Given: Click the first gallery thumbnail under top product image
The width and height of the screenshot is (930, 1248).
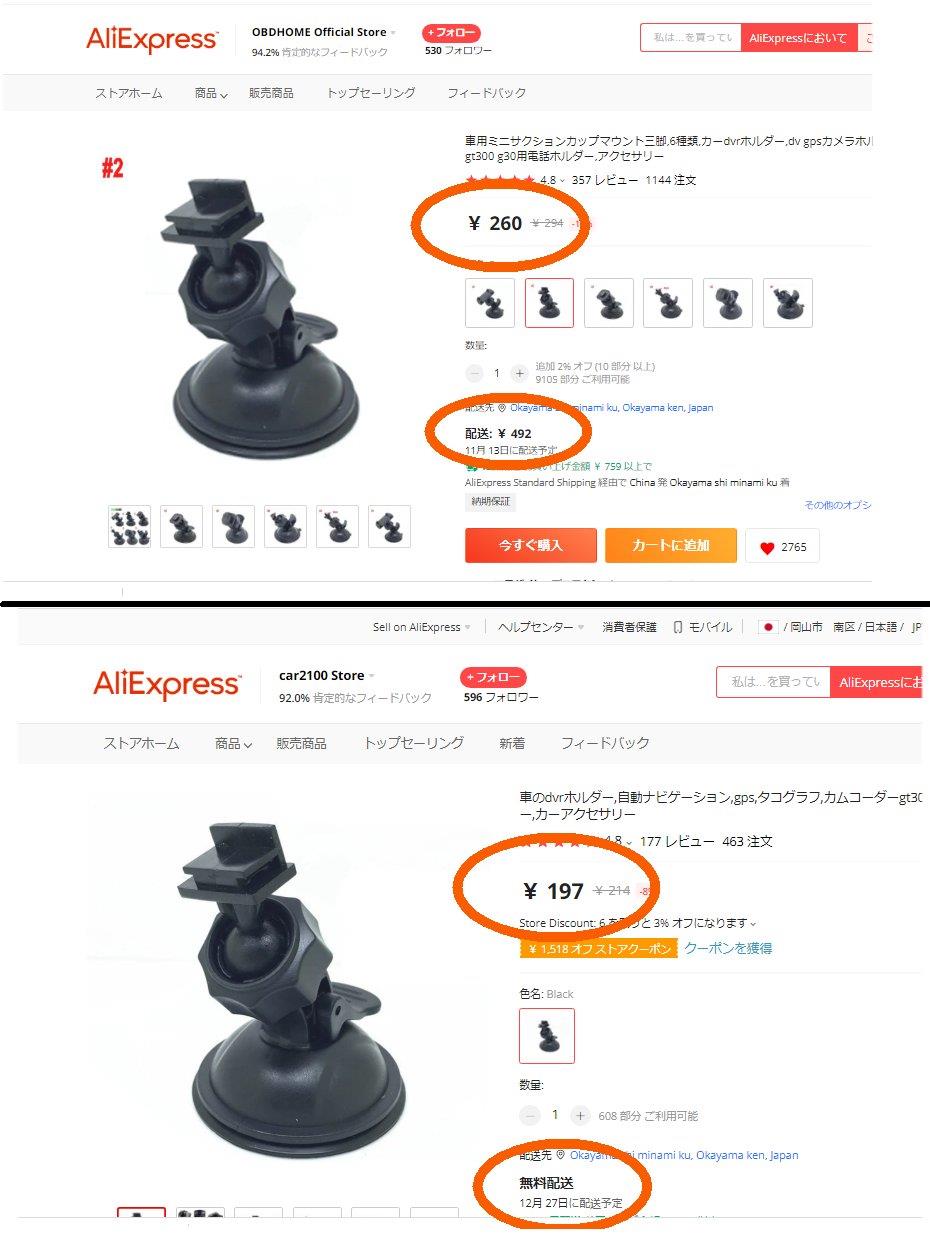Looking at the screenshot, I should pyautogui.click(x=130, y=526).
